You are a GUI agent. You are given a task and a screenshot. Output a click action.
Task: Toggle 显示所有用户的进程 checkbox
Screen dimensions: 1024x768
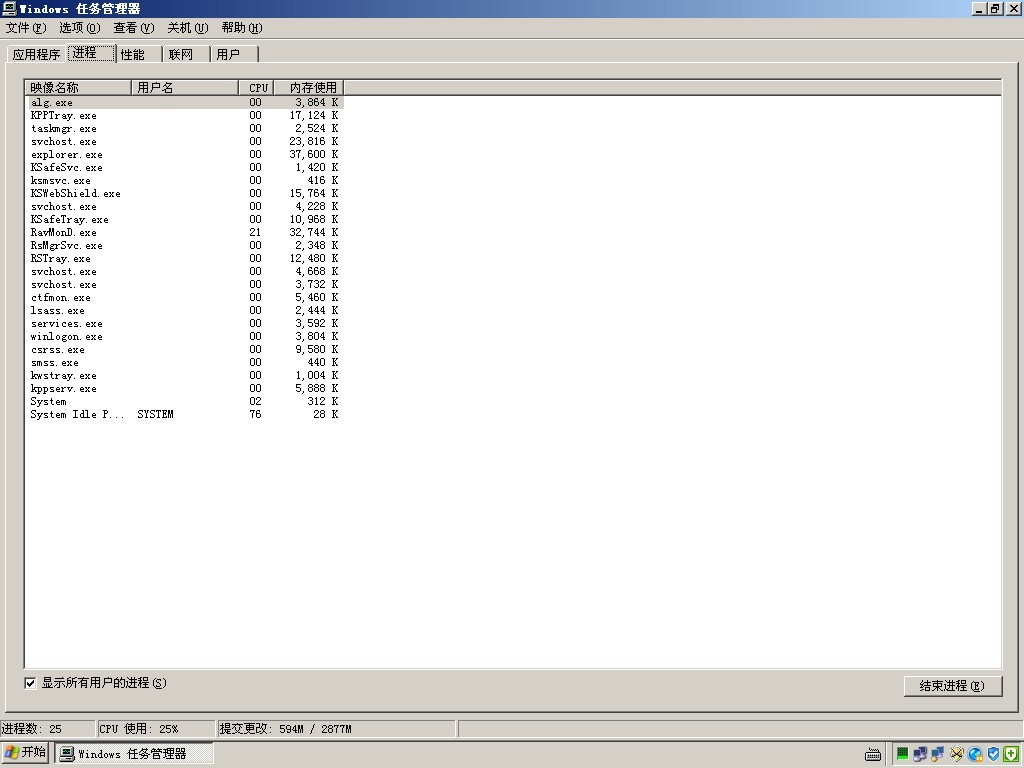click(x=30, y=683)
